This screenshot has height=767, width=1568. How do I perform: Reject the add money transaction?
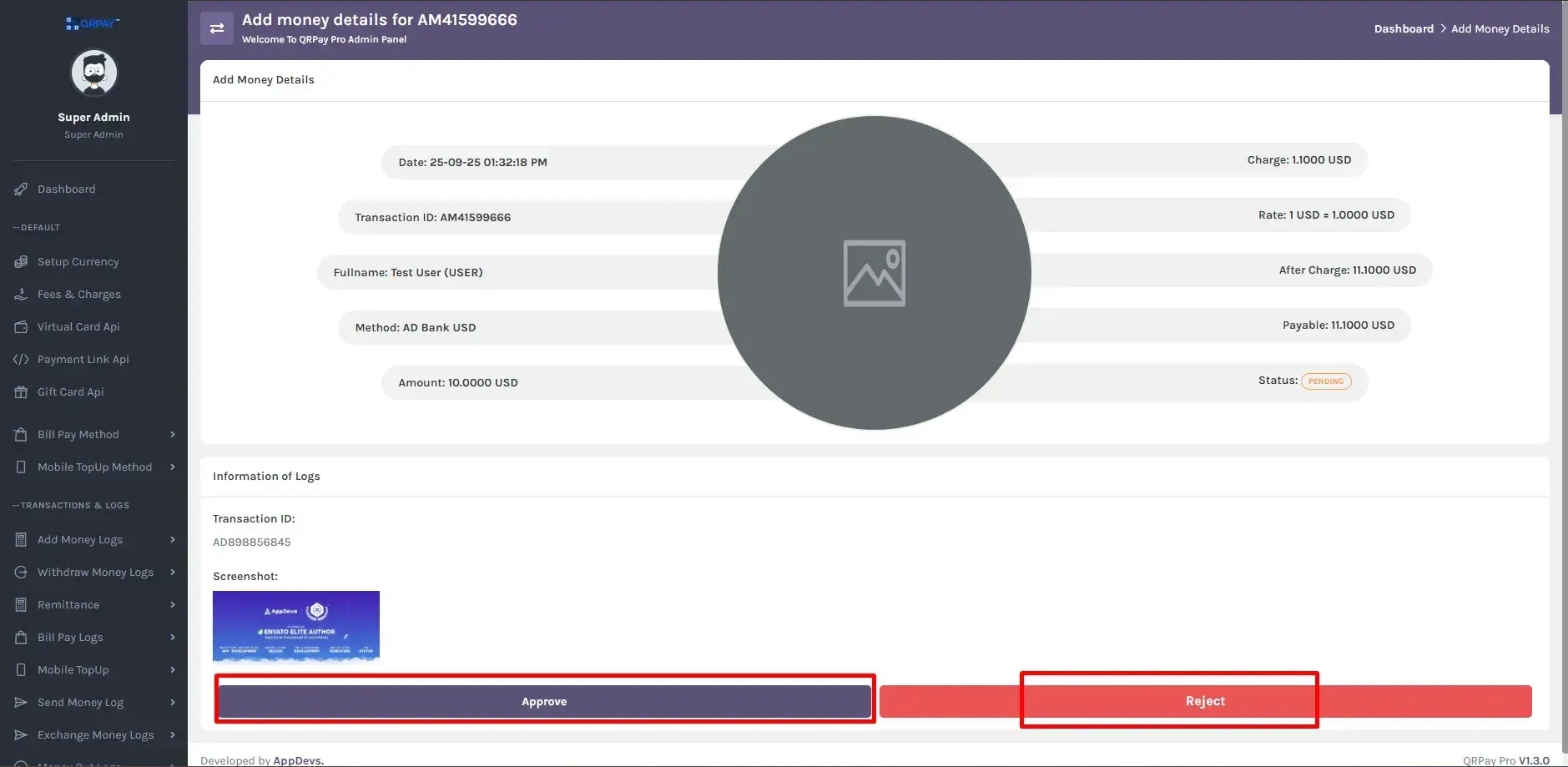1205,701
